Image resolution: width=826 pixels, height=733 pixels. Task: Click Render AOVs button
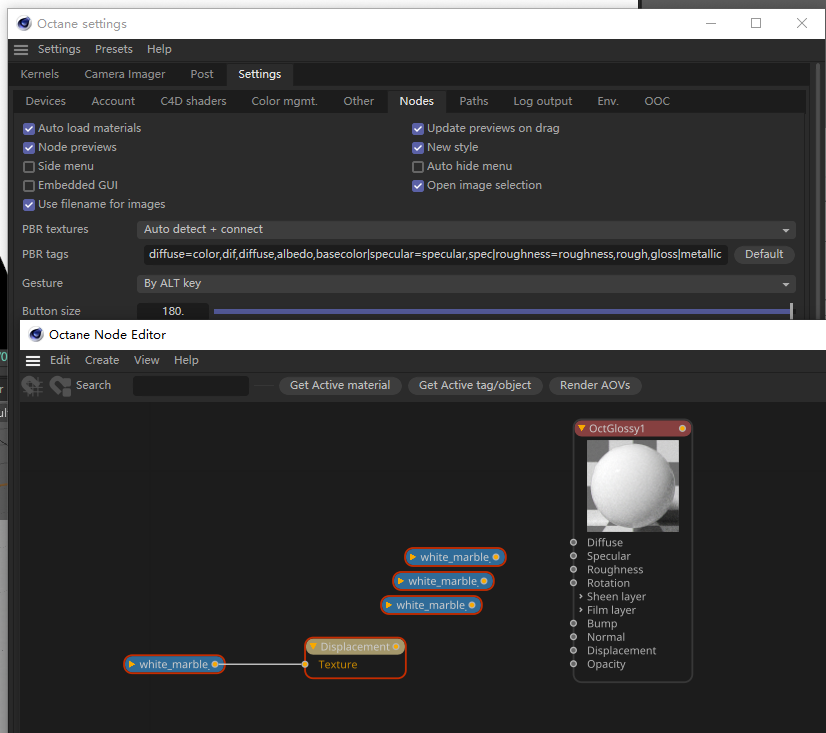point(595,385)
